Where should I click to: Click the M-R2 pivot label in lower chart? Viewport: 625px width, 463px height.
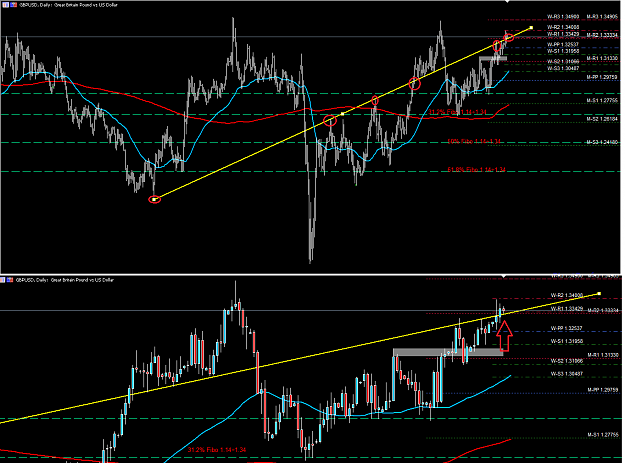603,310
